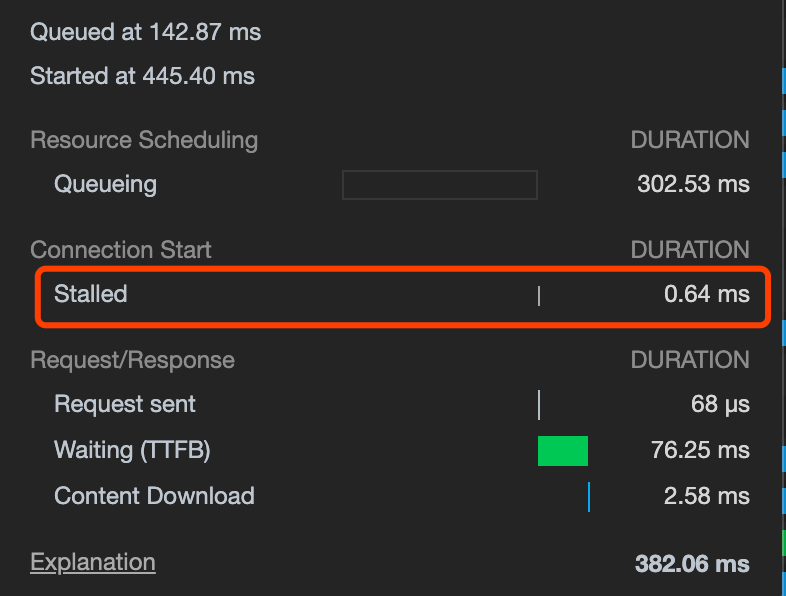Click the 76.25 ms TTFB duration
This screenshot has height=596, width=786.
[700, 450]
